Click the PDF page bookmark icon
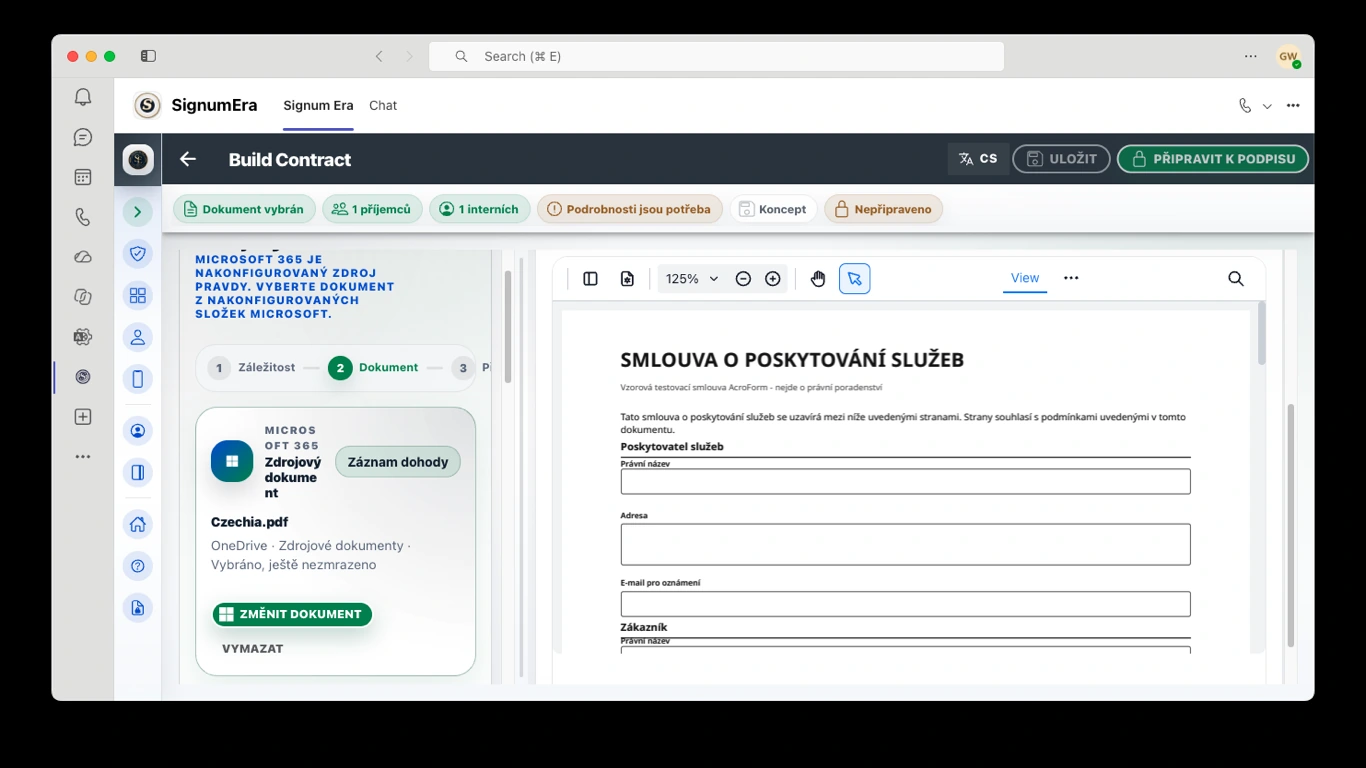 [627, 279]
